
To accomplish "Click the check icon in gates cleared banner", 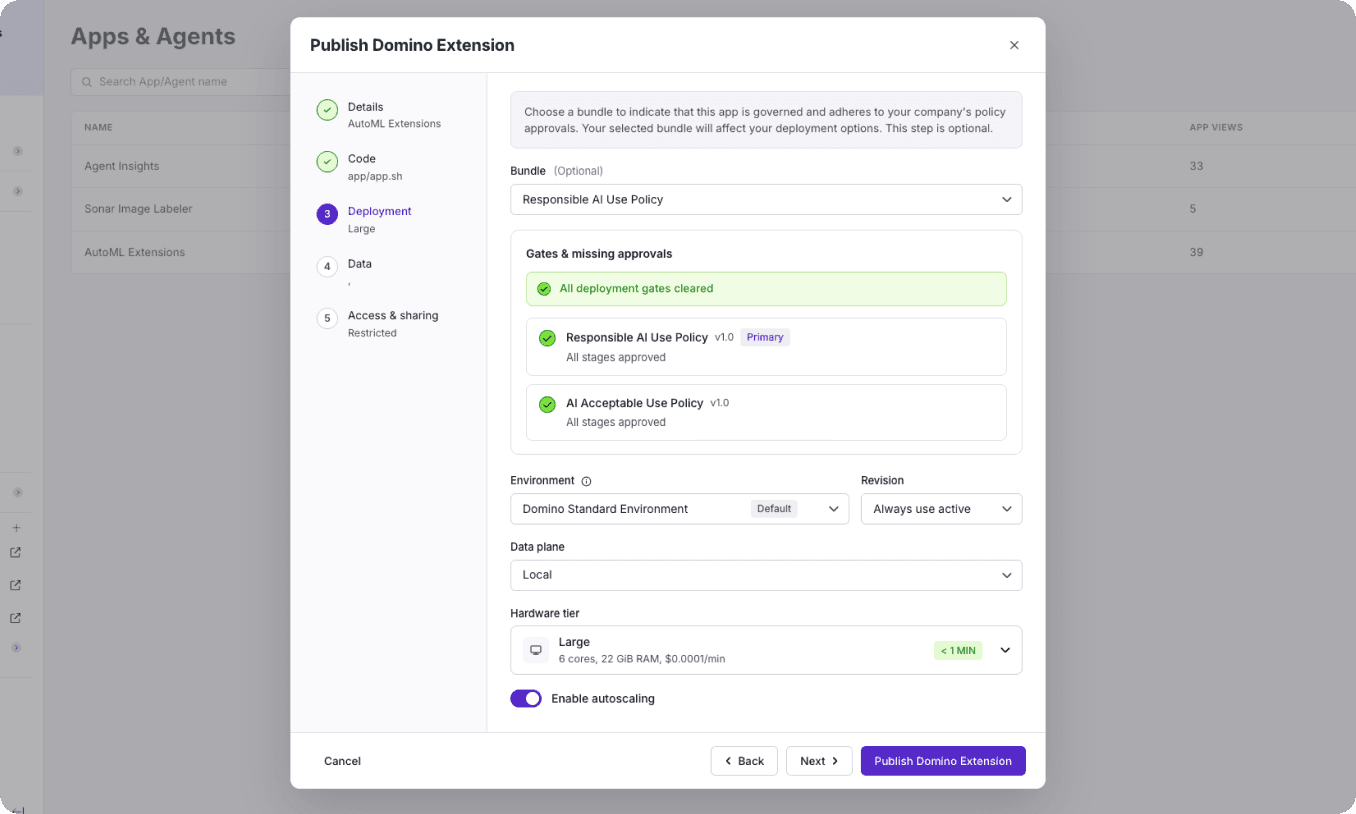I will [544, 289].
